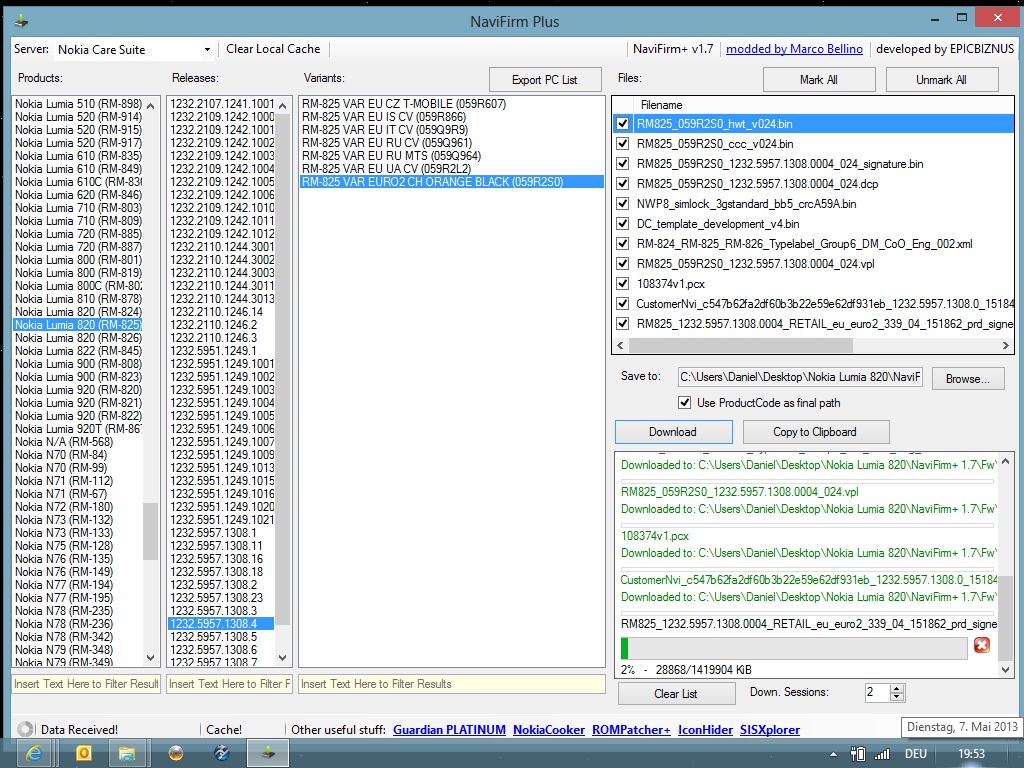Click the green download progress bar
This screenshot has height=768, width=1024.
pyautogui.click(x=794, y=648)
